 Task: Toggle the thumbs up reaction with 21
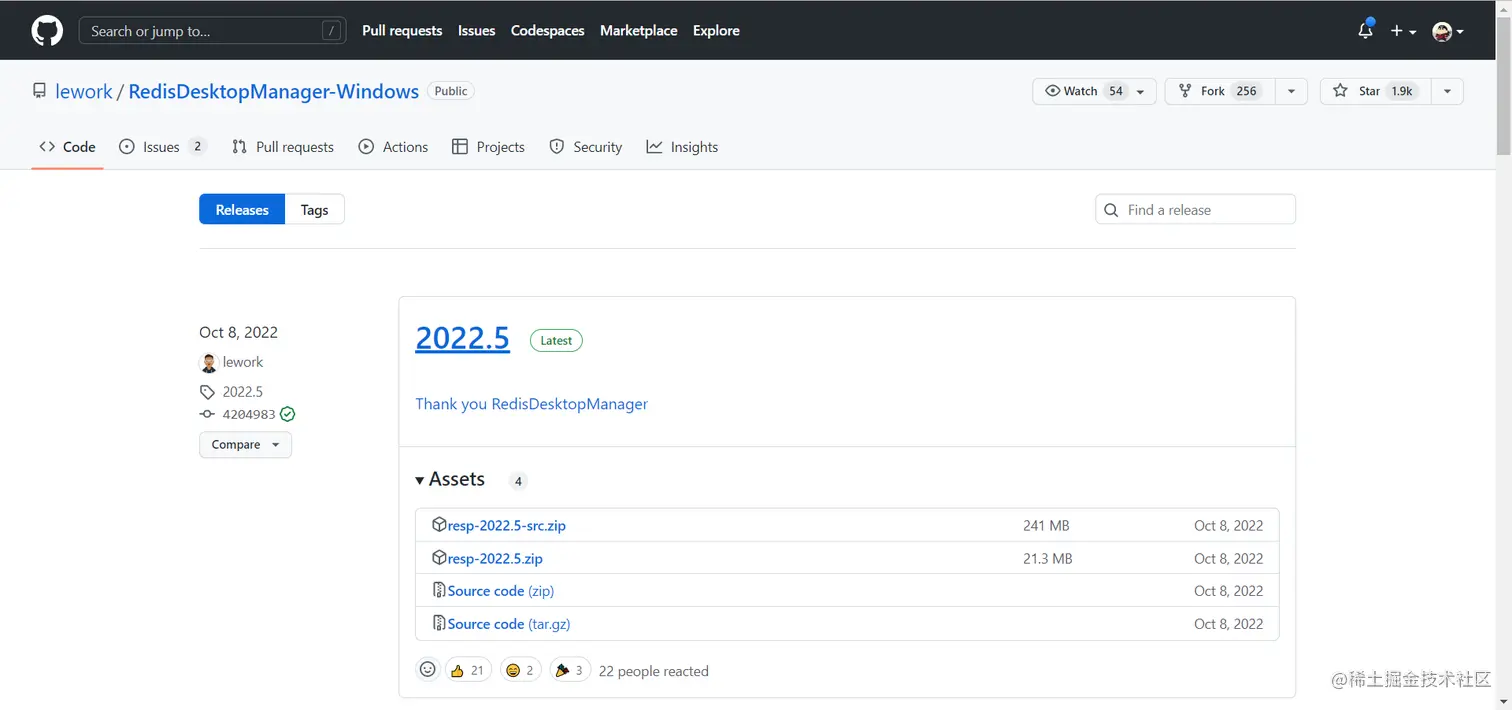point(467,670)
